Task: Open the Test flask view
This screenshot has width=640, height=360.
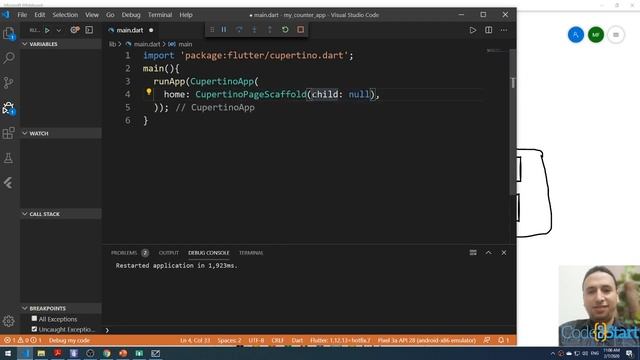Action: click(x=9, y=158)
